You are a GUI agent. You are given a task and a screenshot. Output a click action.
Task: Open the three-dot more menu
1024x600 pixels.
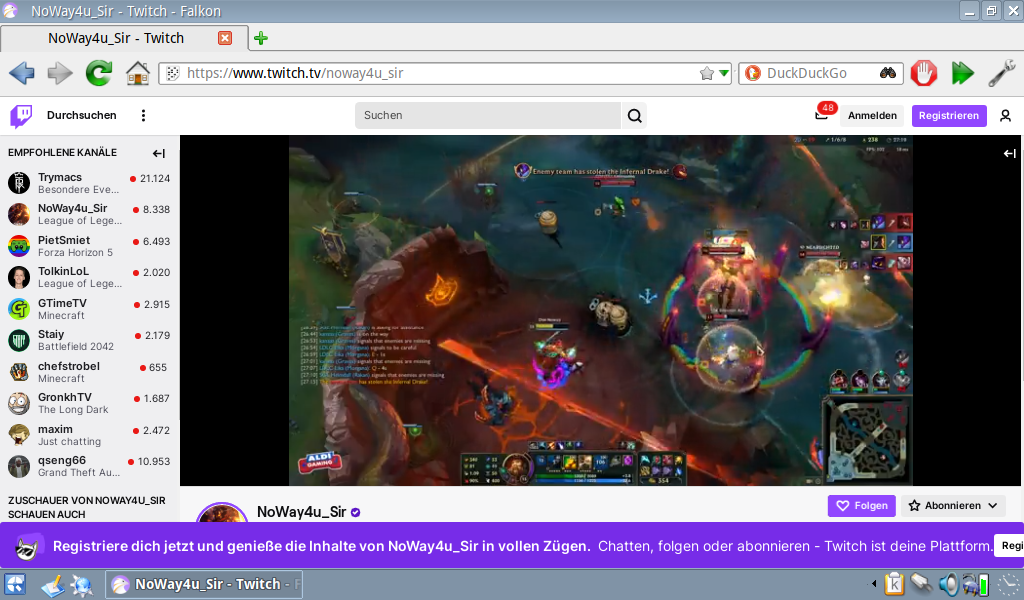[x=143, y=116]
